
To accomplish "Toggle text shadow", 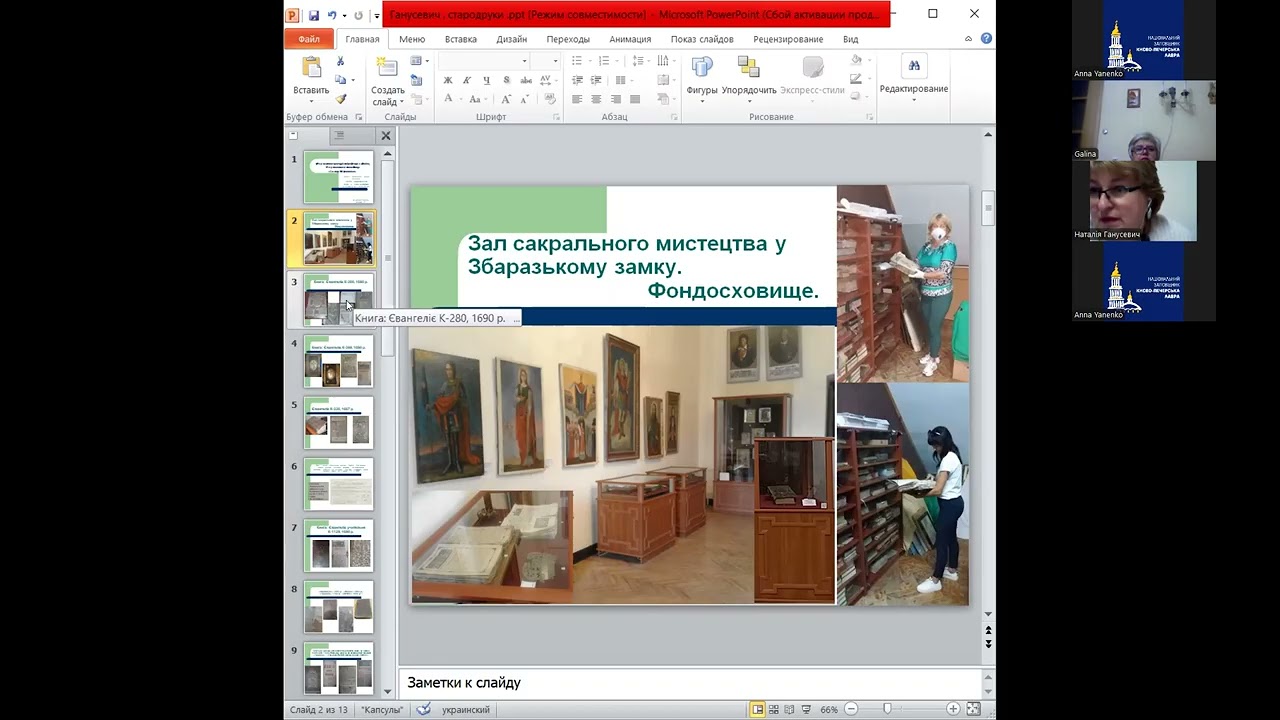I will point(505,80).
